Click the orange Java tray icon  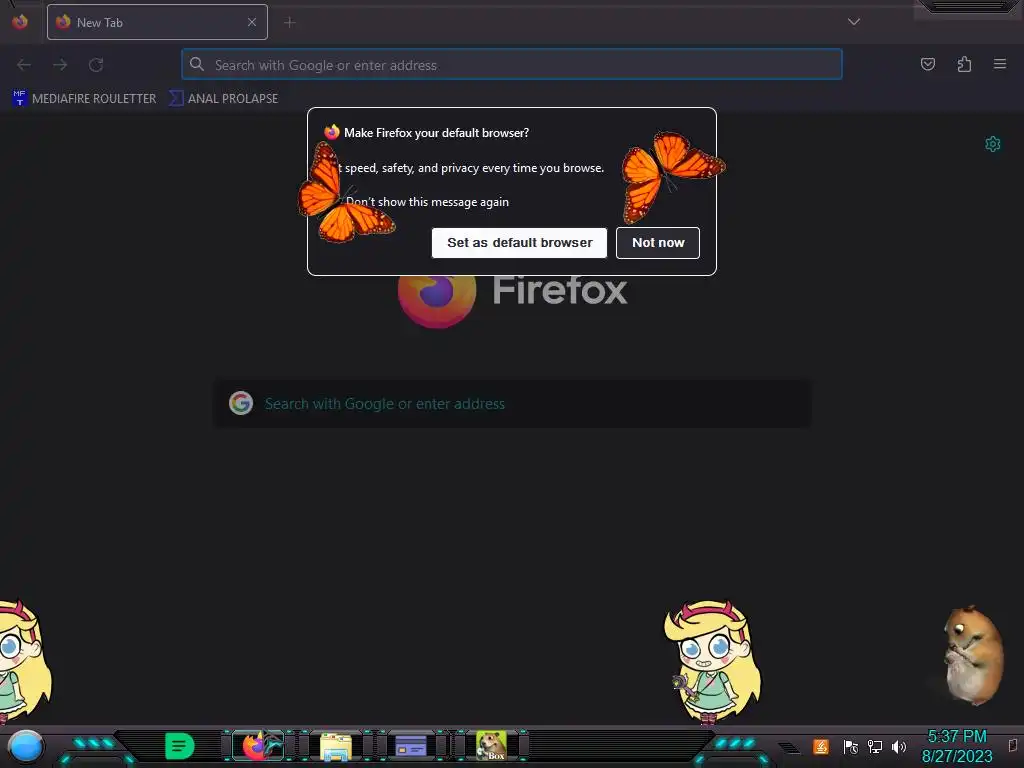[x=821, y=746]
